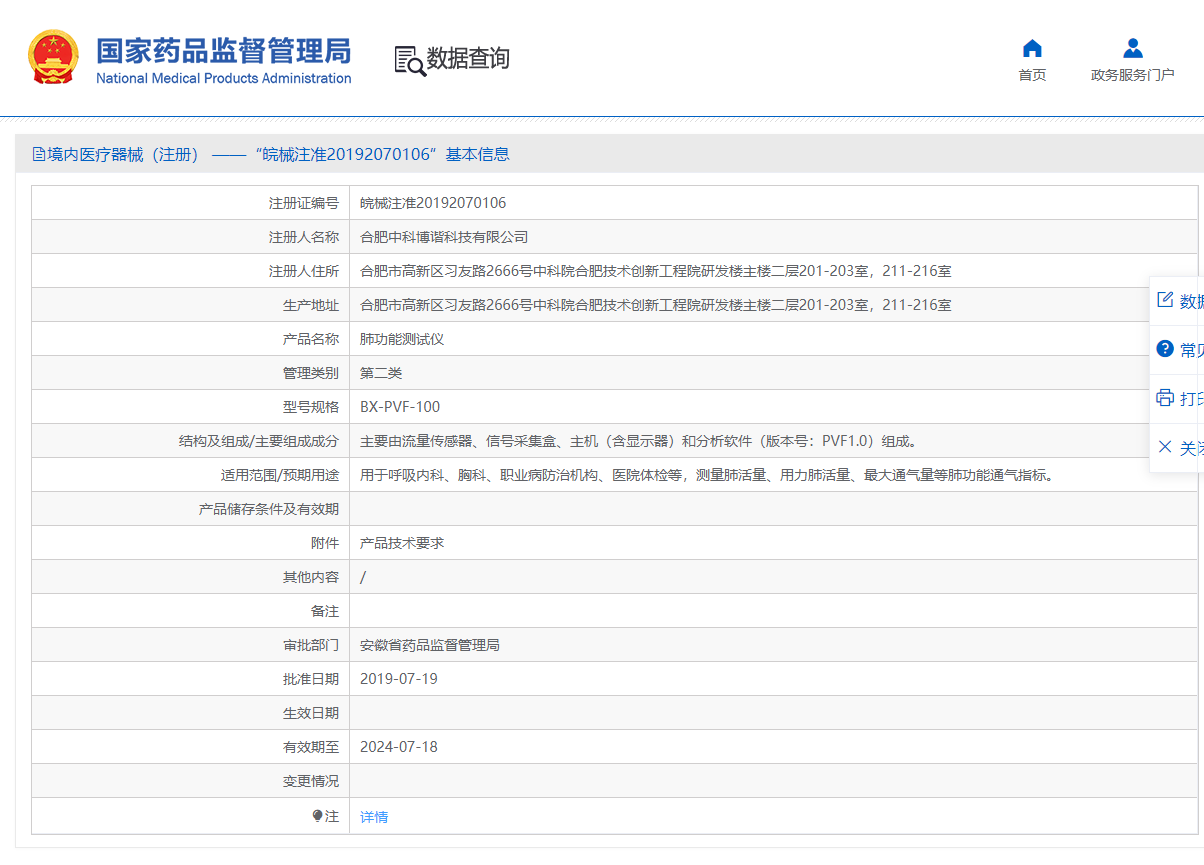Click the 审批部门 row label

pyautogui.click(x=311, y=645)
